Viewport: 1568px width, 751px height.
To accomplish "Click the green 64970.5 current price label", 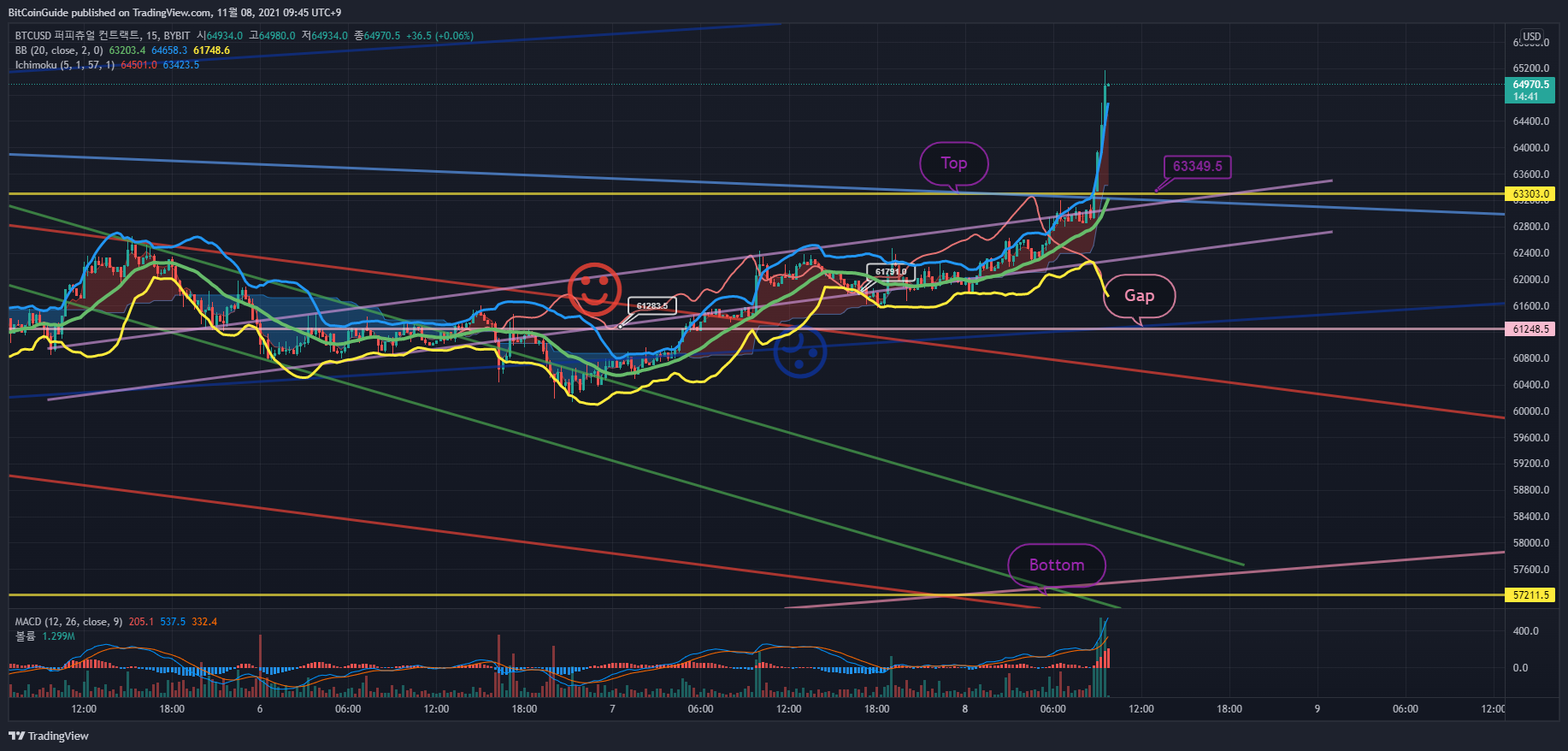I will point(1530,90).
